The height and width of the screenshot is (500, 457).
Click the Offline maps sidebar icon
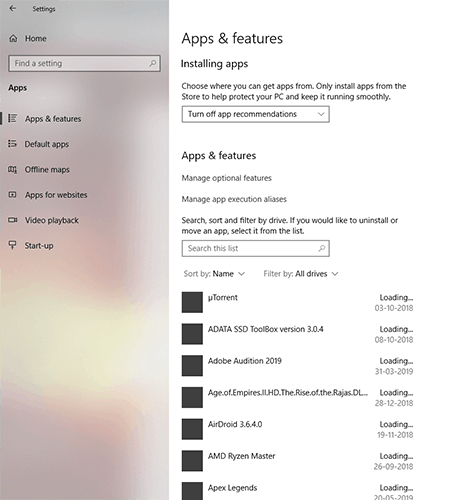pyautogui.click(x=12, y=169)
